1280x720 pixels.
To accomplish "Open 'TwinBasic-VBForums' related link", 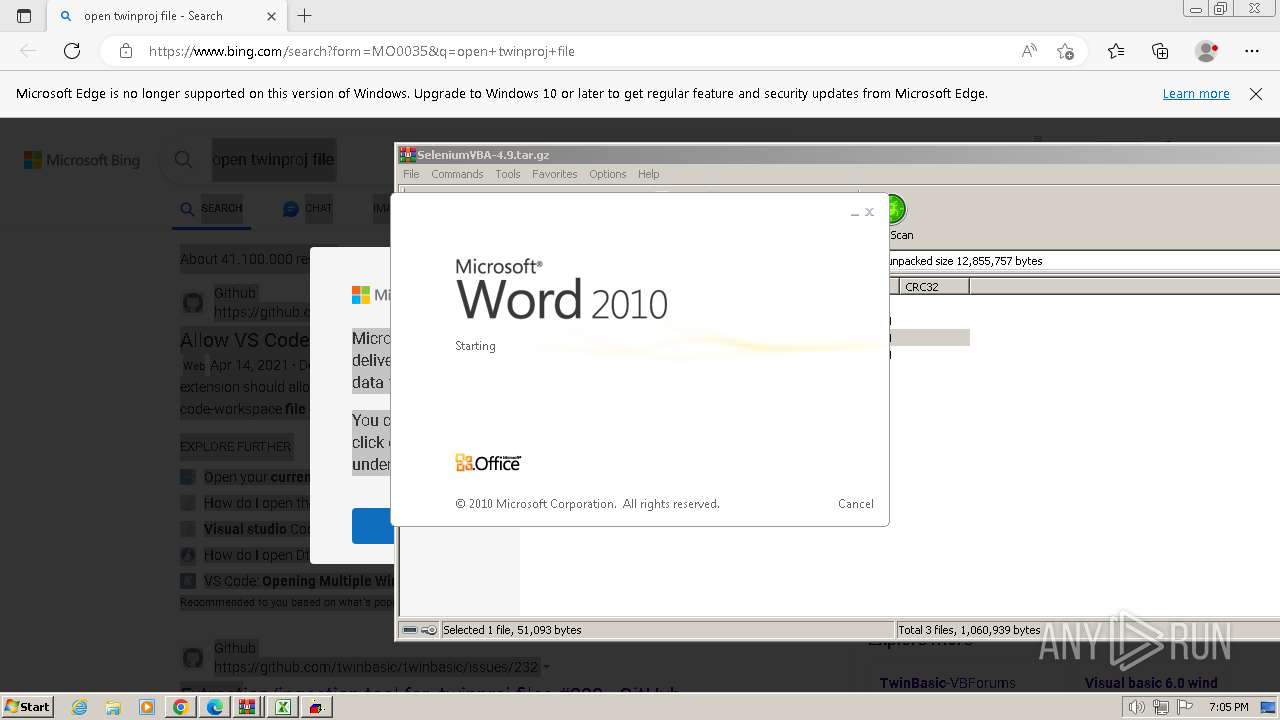I will [x=947, y=683].
